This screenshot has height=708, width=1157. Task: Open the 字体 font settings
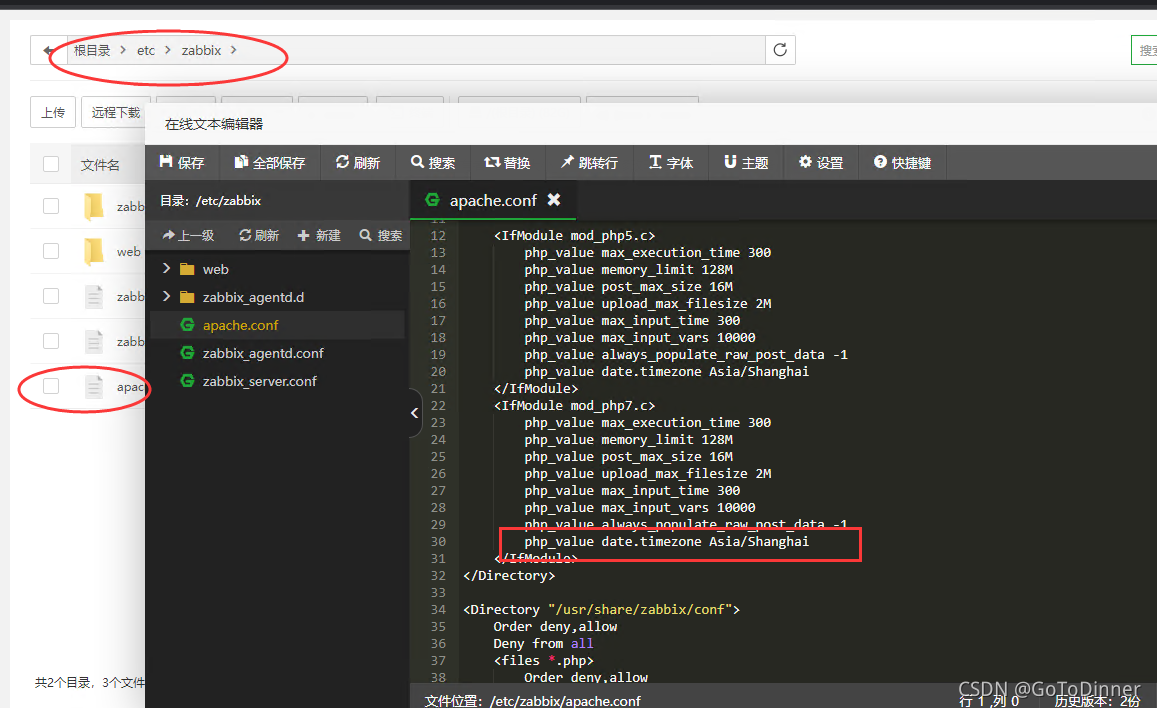[671, 162]
